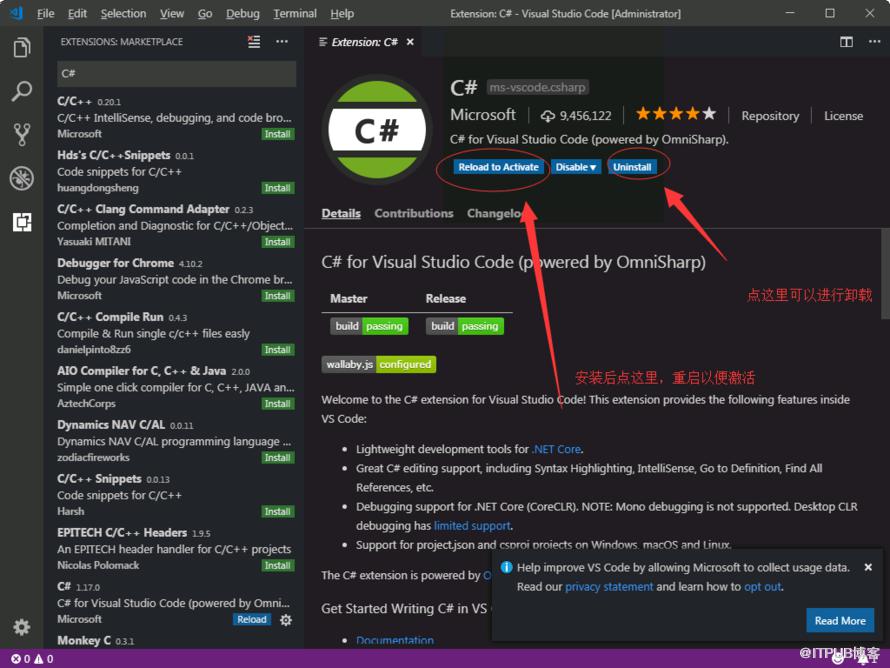890x668 pixels.
Task: Open the File menu
Action: pos(45,14)
